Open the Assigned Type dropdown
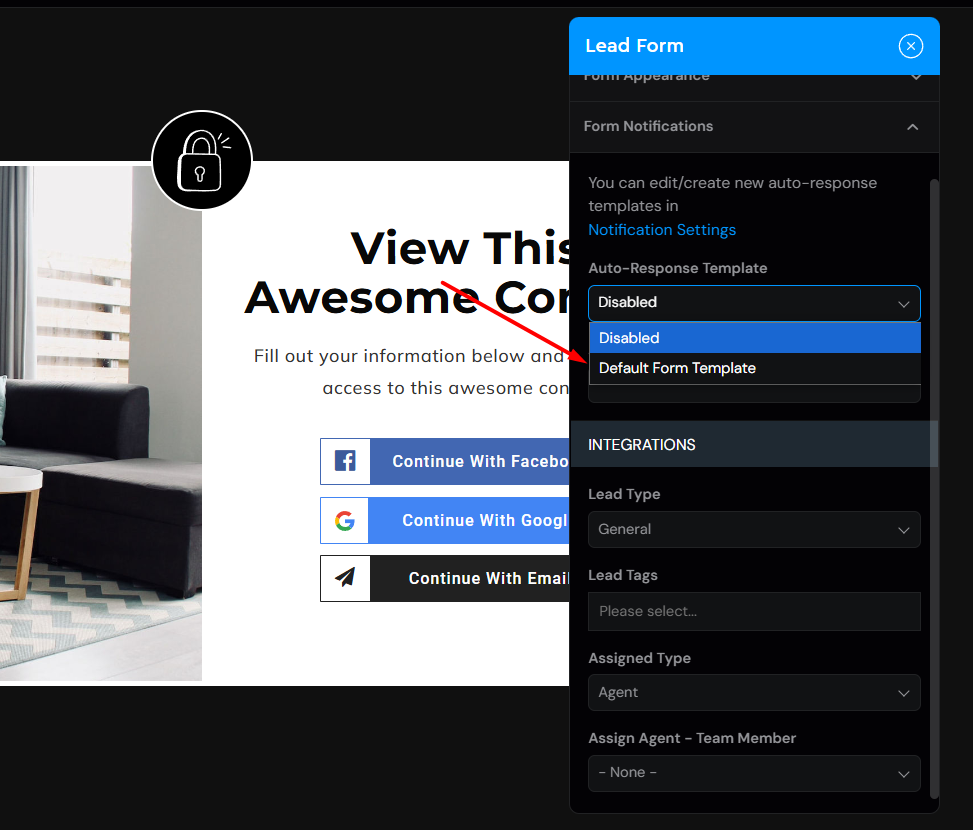The width and height of the screenshot is (973, 830). tap(754, 692)
